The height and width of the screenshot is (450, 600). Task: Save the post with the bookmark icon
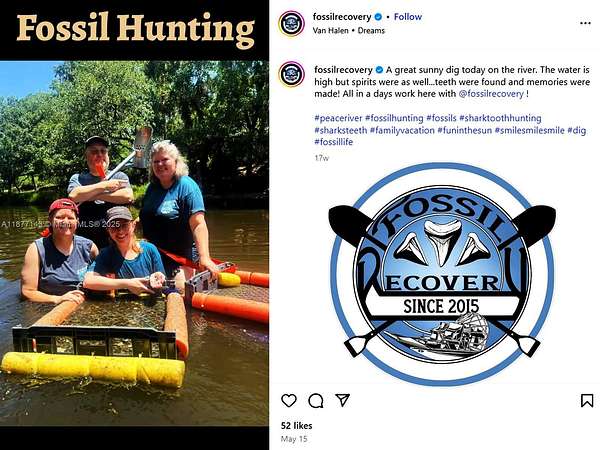pos(587,401)
